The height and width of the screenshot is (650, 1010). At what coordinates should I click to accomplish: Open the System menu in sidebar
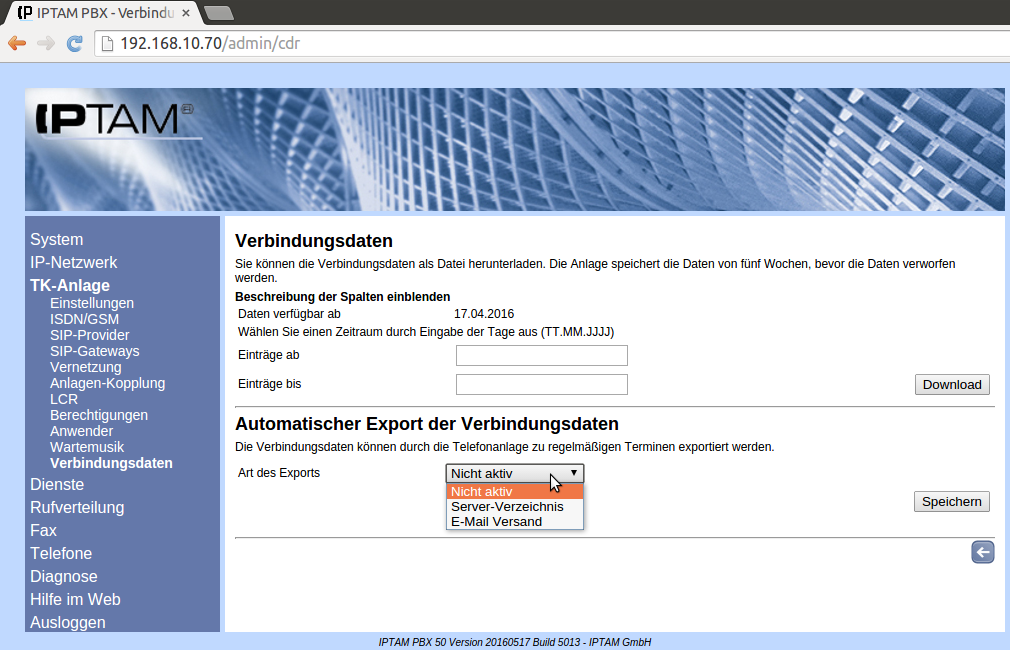57,240
